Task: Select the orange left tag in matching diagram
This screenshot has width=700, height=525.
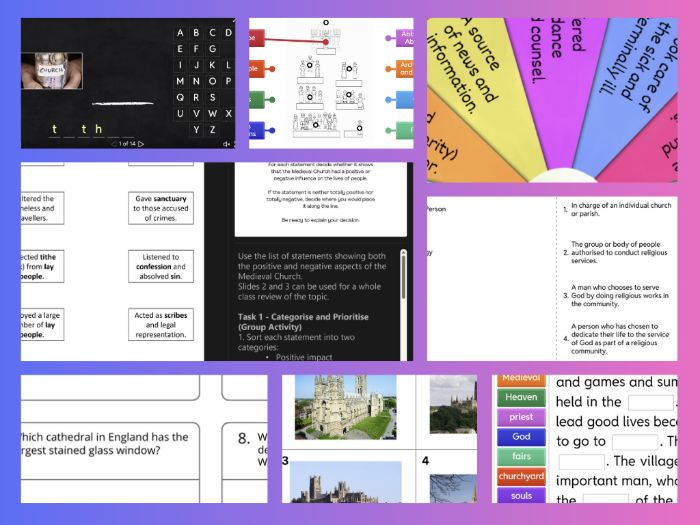Action: (257, 69)
